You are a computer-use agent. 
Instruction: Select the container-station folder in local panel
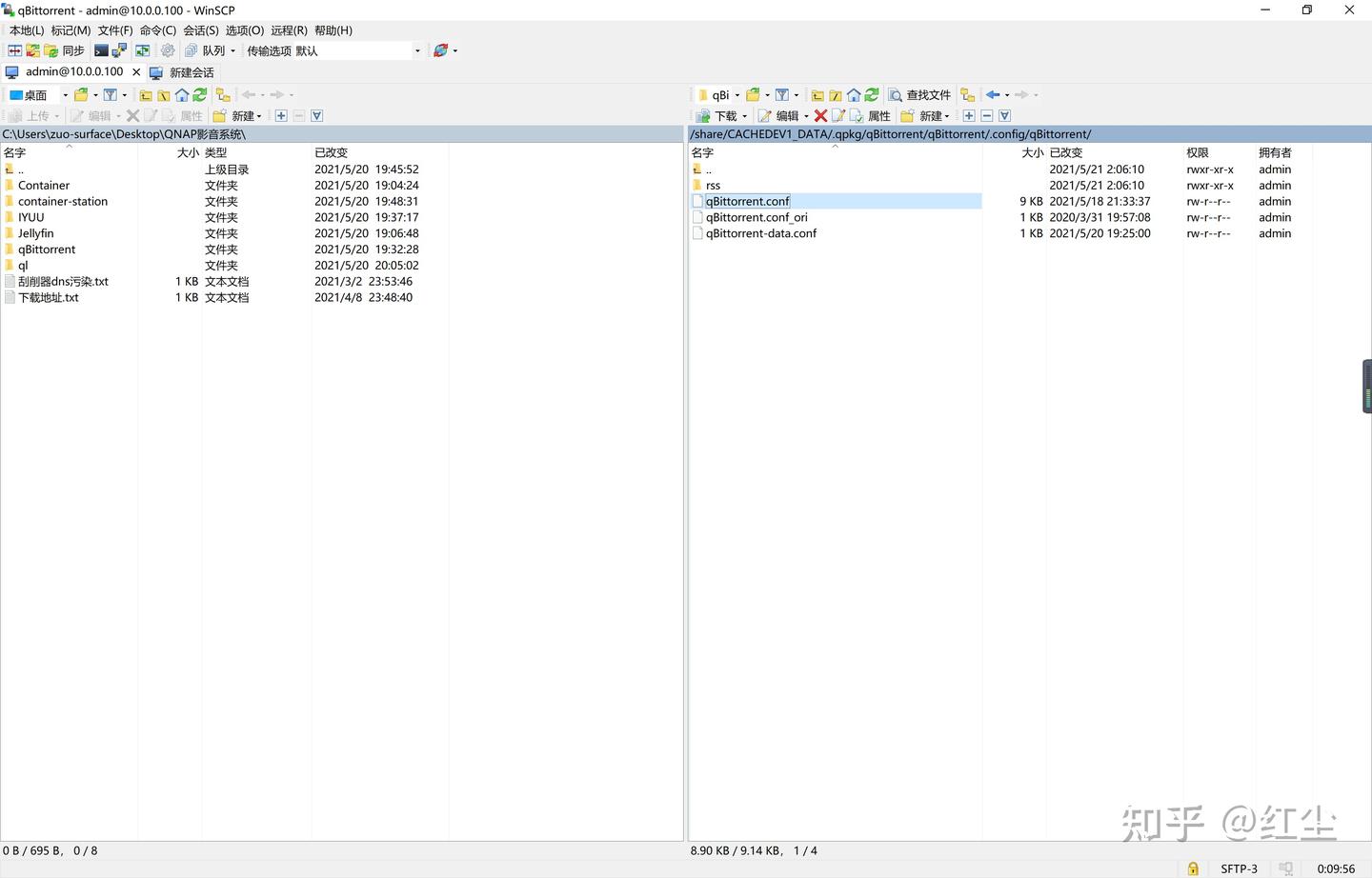click(x=63, y=201)
